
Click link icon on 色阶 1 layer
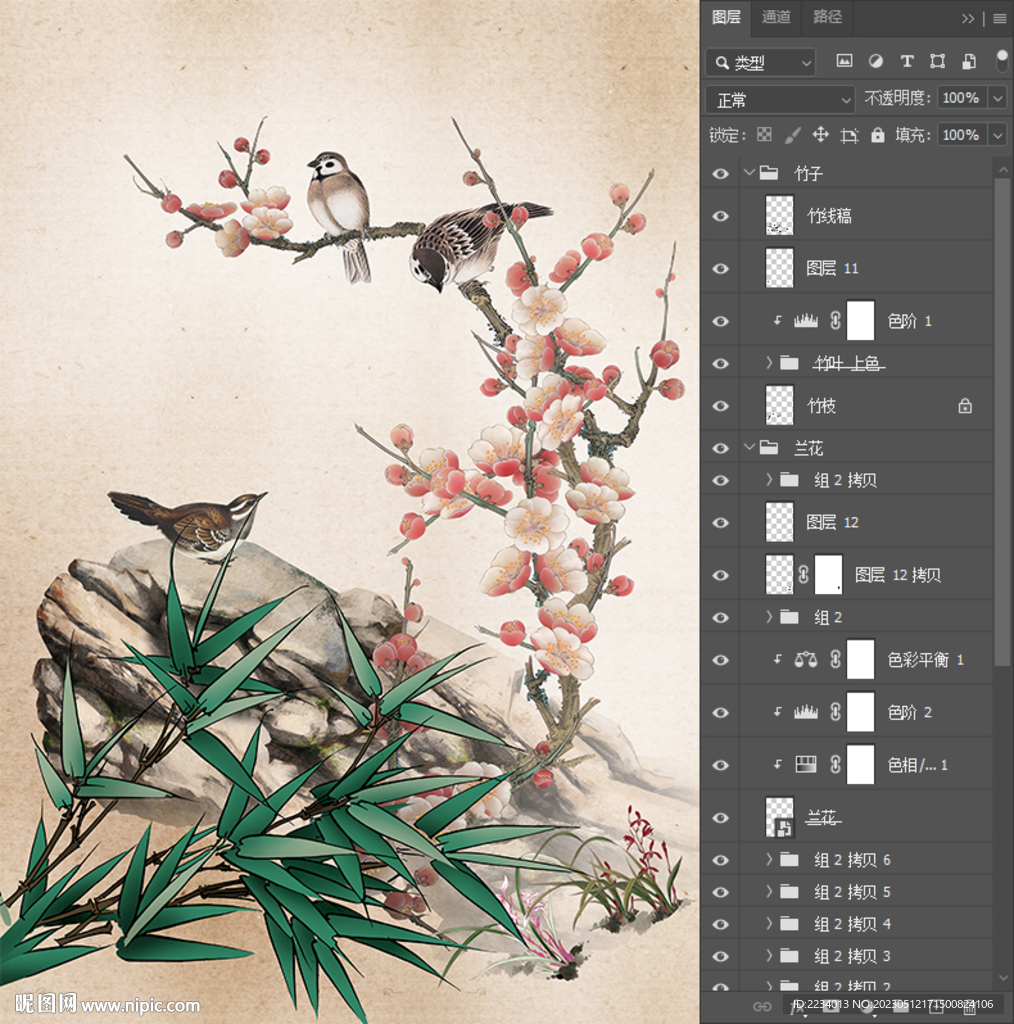[x=835, y=321]
